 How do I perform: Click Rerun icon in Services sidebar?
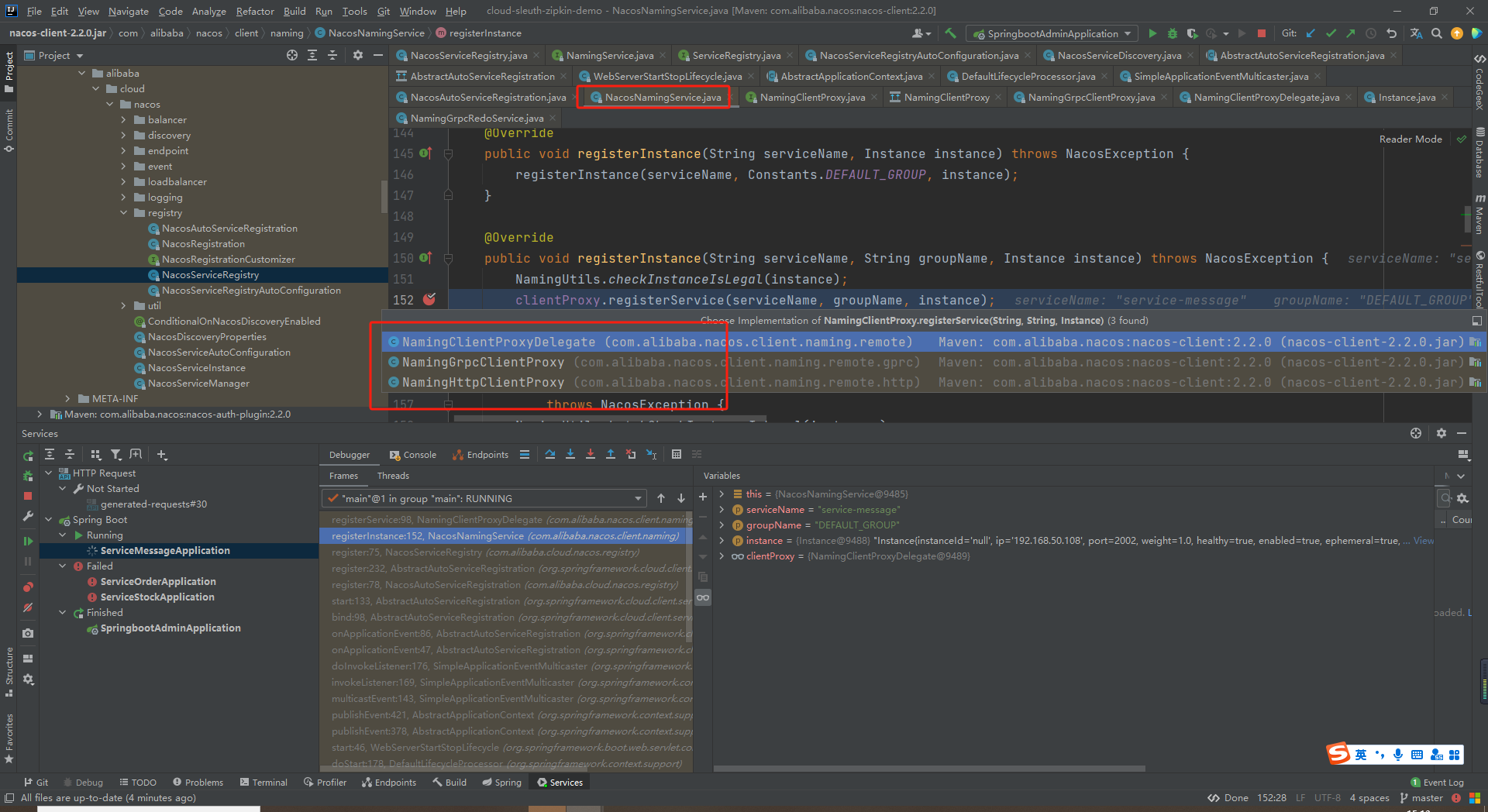[x=28, y=456]
